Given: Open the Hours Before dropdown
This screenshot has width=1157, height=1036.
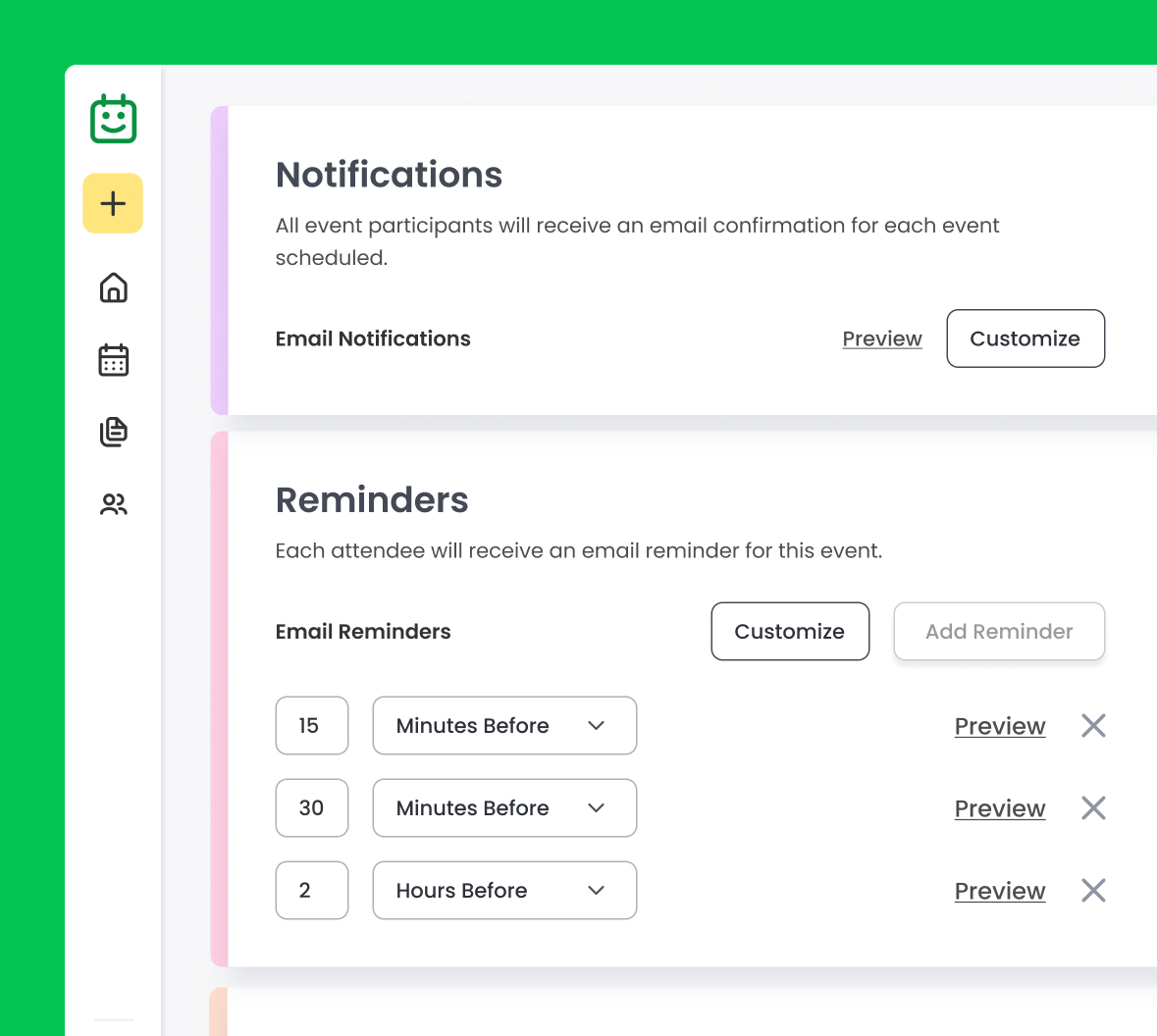Looking at the screenshot, I should [x=504, y=891].
